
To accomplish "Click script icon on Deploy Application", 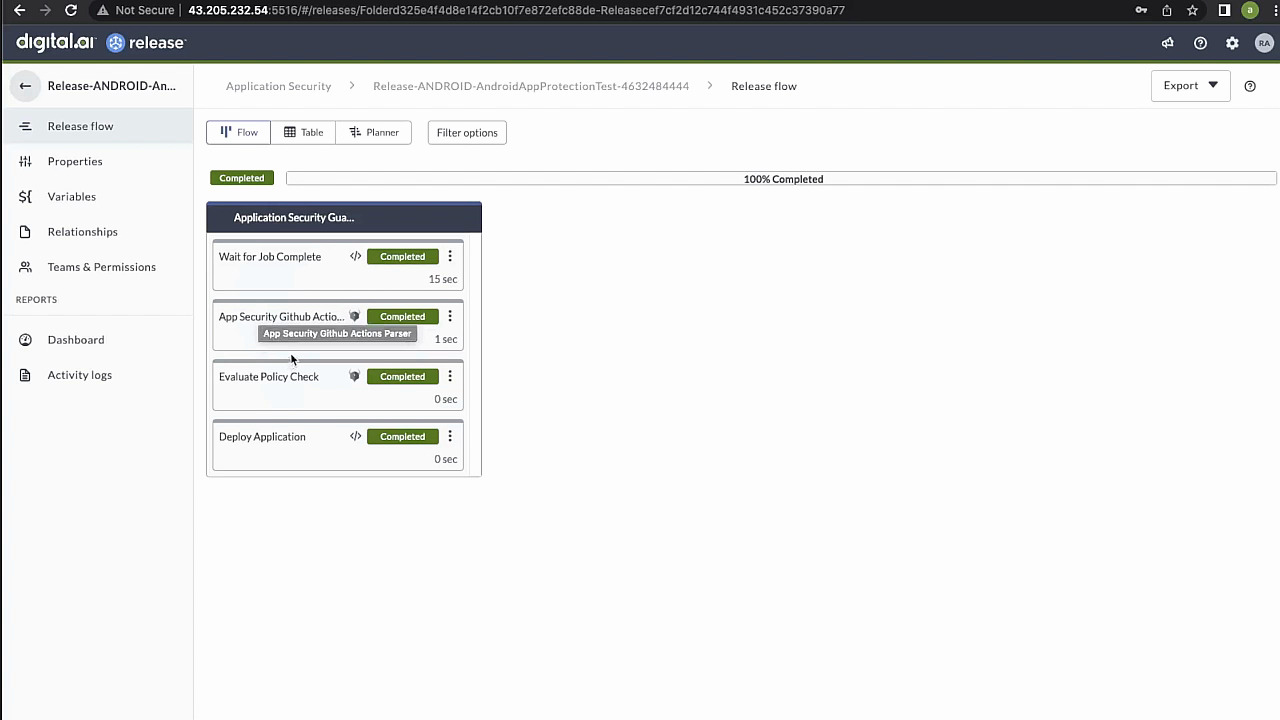I will pyautogui.click(x=355, y=436).
